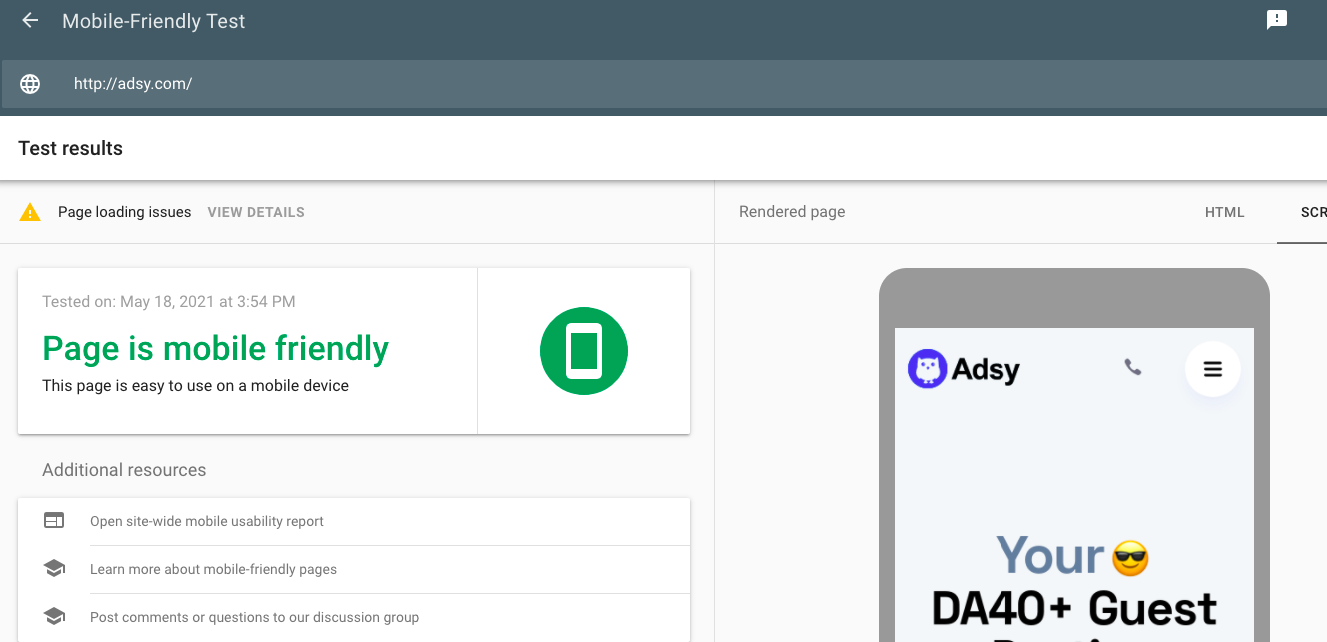Click the Test results heading
This screenshot has height=642, width=1327.
[x=70, y=148]
